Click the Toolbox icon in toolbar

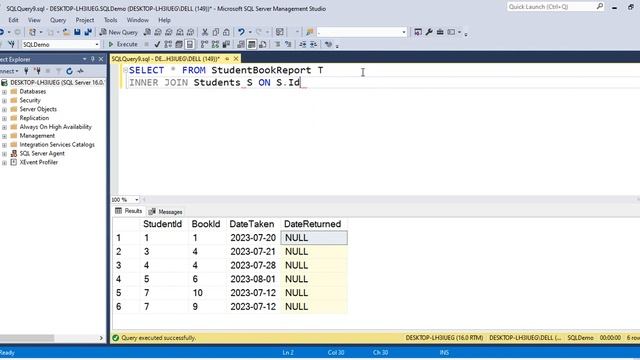click(440, 32)
